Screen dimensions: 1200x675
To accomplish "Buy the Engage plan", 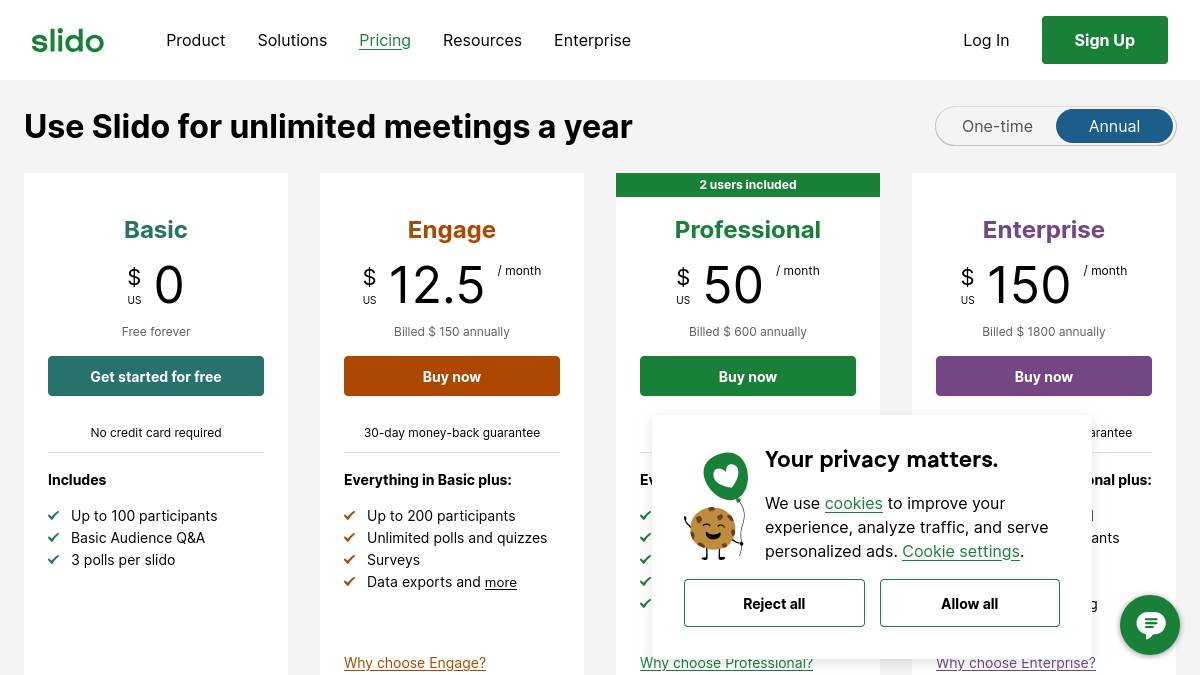I will [452, 376].
